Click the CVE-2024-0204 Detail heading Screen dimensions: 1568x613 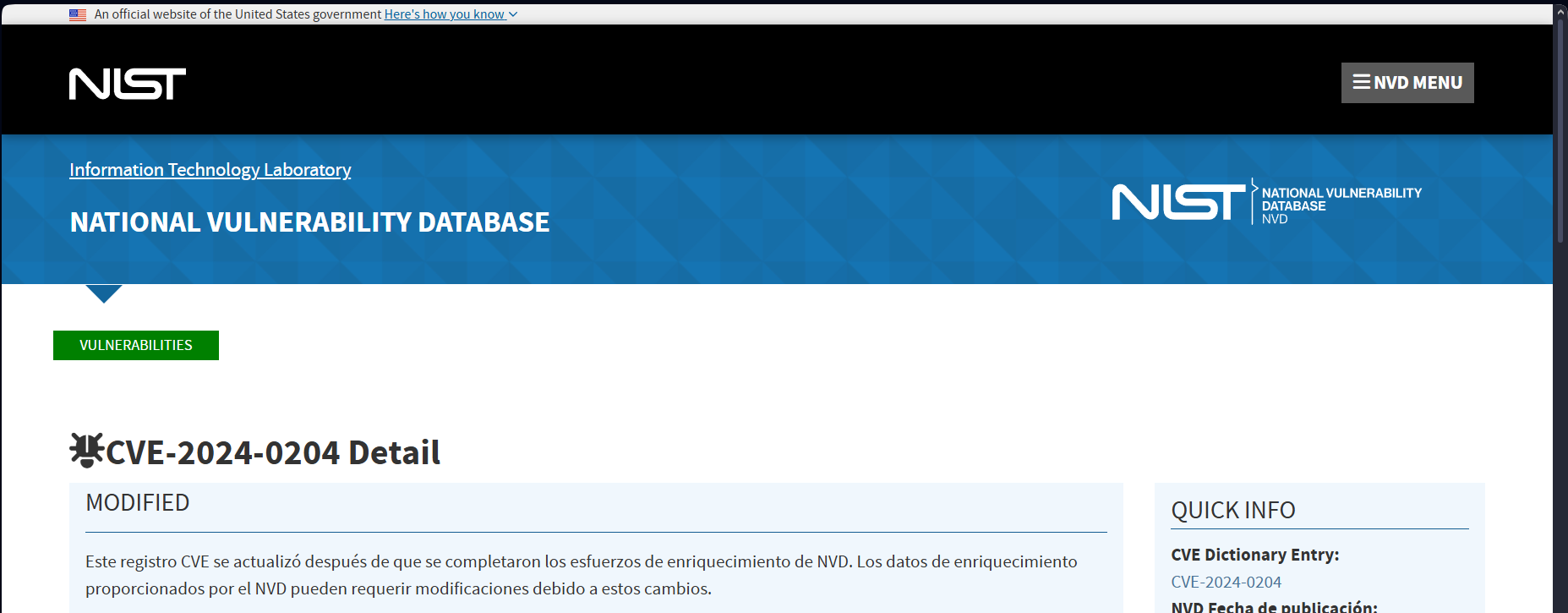pos(273,452)
